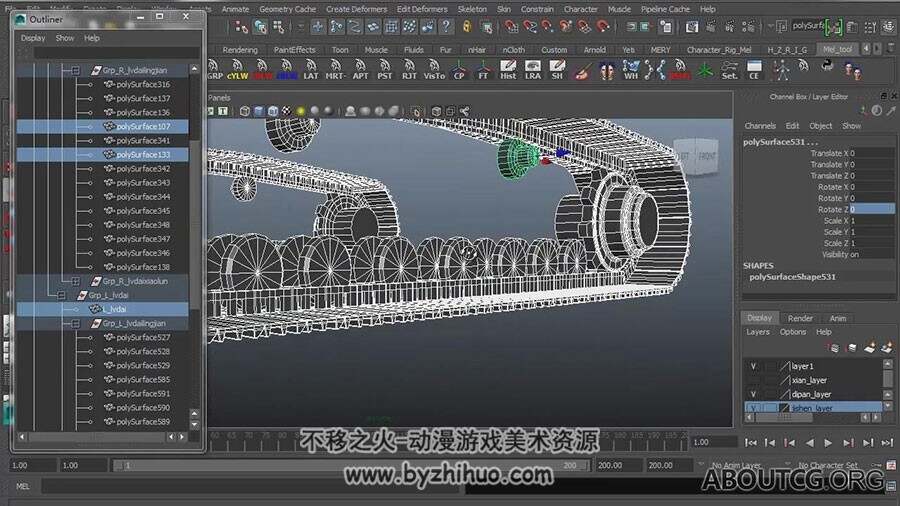Click the WH shelf icon
The height and width of the screenshot is (506, 900).
click(631, 70)
